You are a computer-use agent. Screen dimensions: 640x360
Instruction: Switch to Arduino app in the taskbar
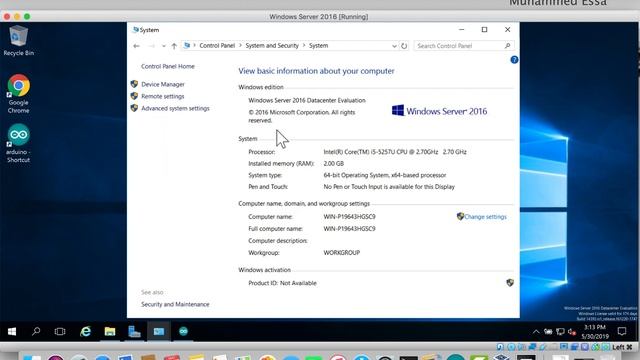pos(183,331)
